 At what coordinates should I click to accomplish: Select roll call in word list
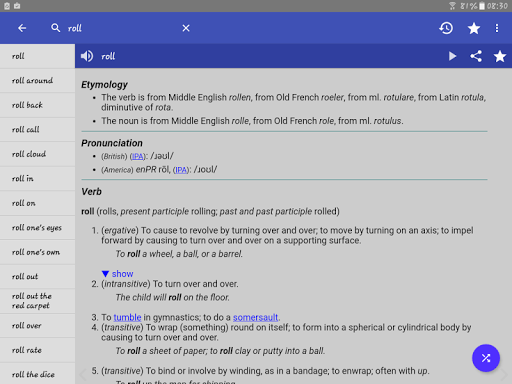click(x=37, y=130)
